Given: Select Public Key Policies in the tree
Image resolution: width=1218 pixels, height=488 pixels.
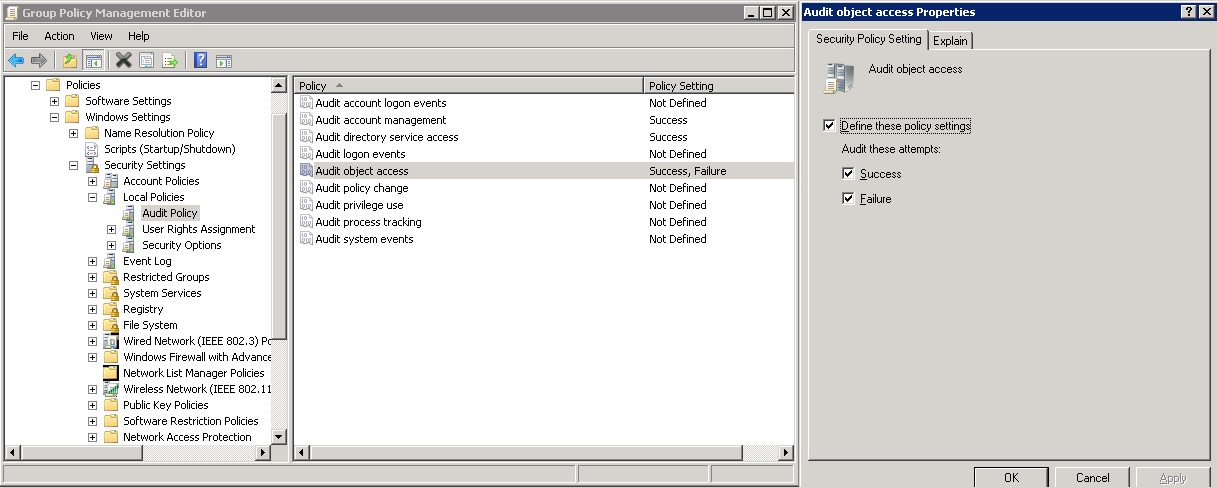Looking at the screenshot, I should [x=166, y=405].
